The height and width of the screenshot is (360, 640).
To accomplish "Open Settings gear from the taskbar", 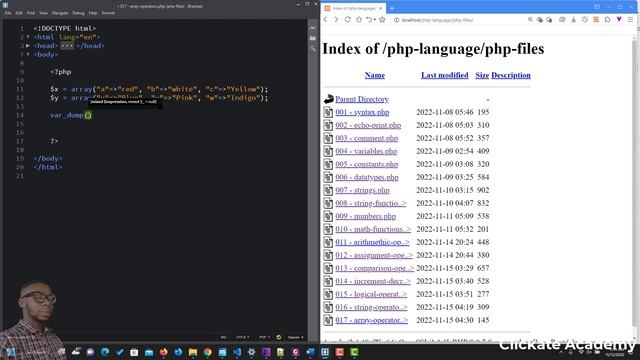I will coord(251,352).
